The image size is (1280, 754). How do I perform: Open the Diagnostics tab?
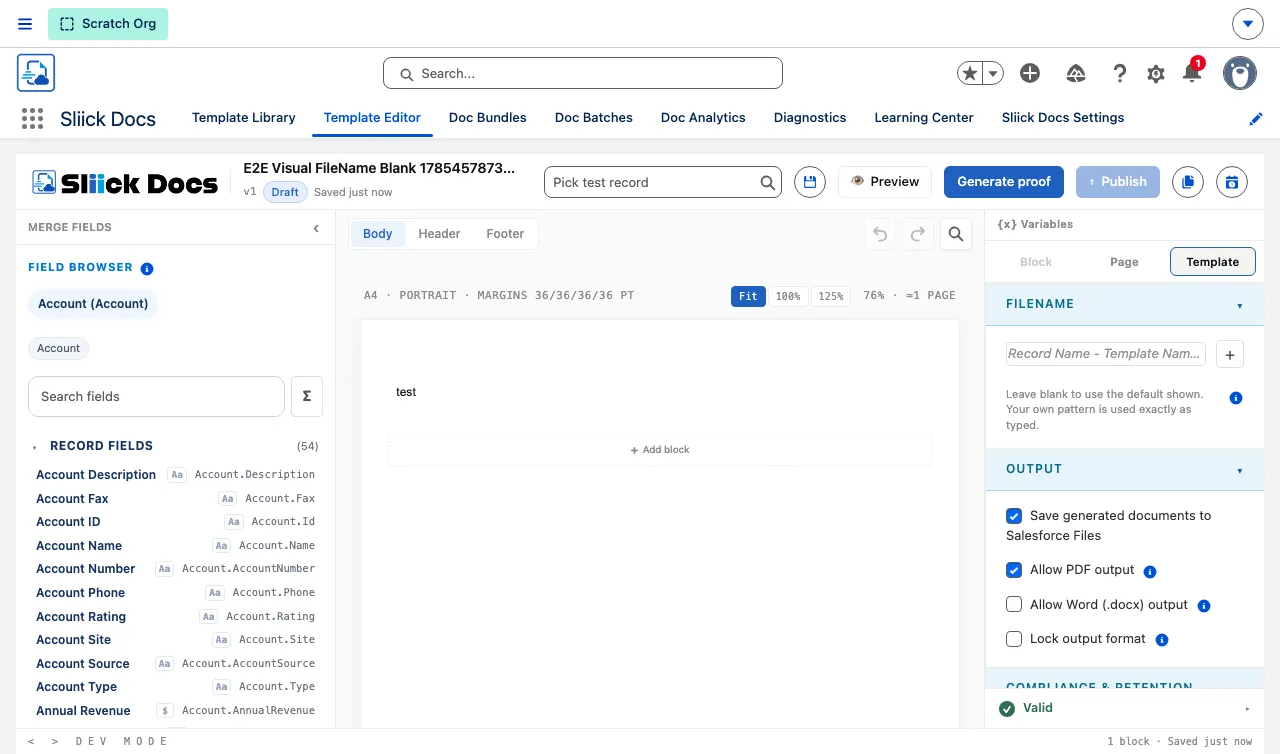[x=810, y=117]
